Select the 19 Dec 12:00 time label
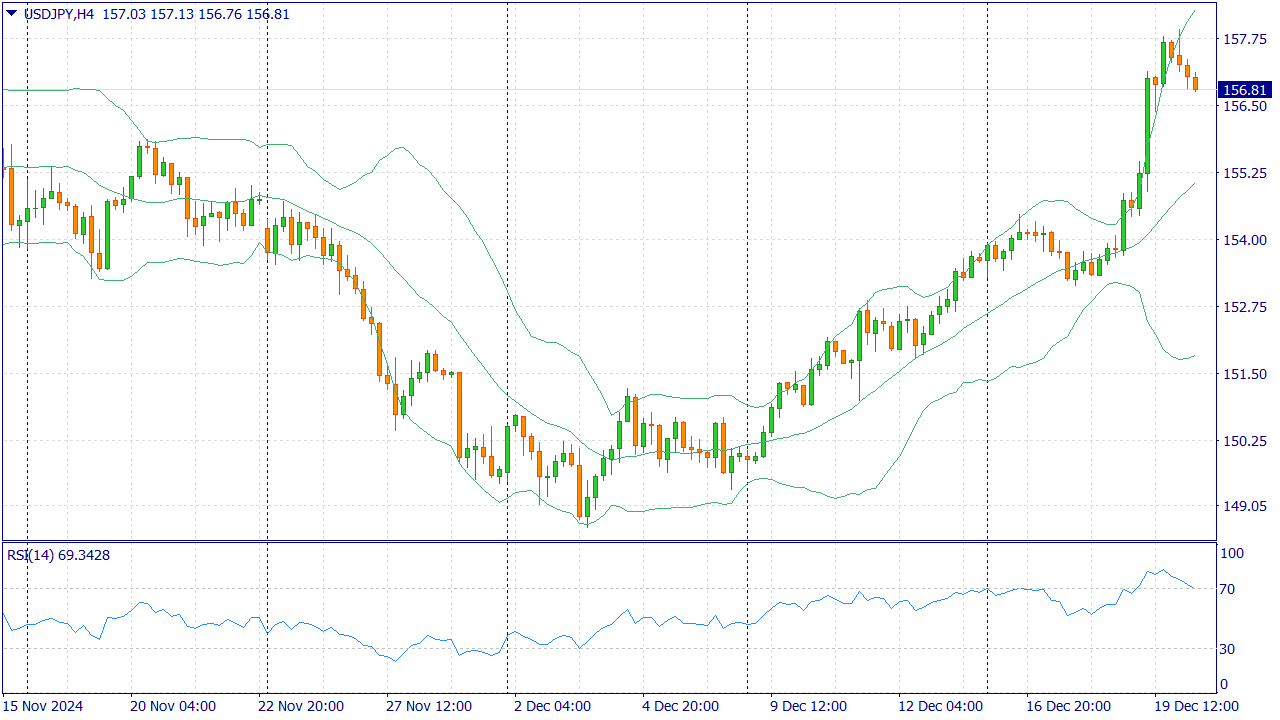The image size is (1280, 720). click(x=1197, y=706)
